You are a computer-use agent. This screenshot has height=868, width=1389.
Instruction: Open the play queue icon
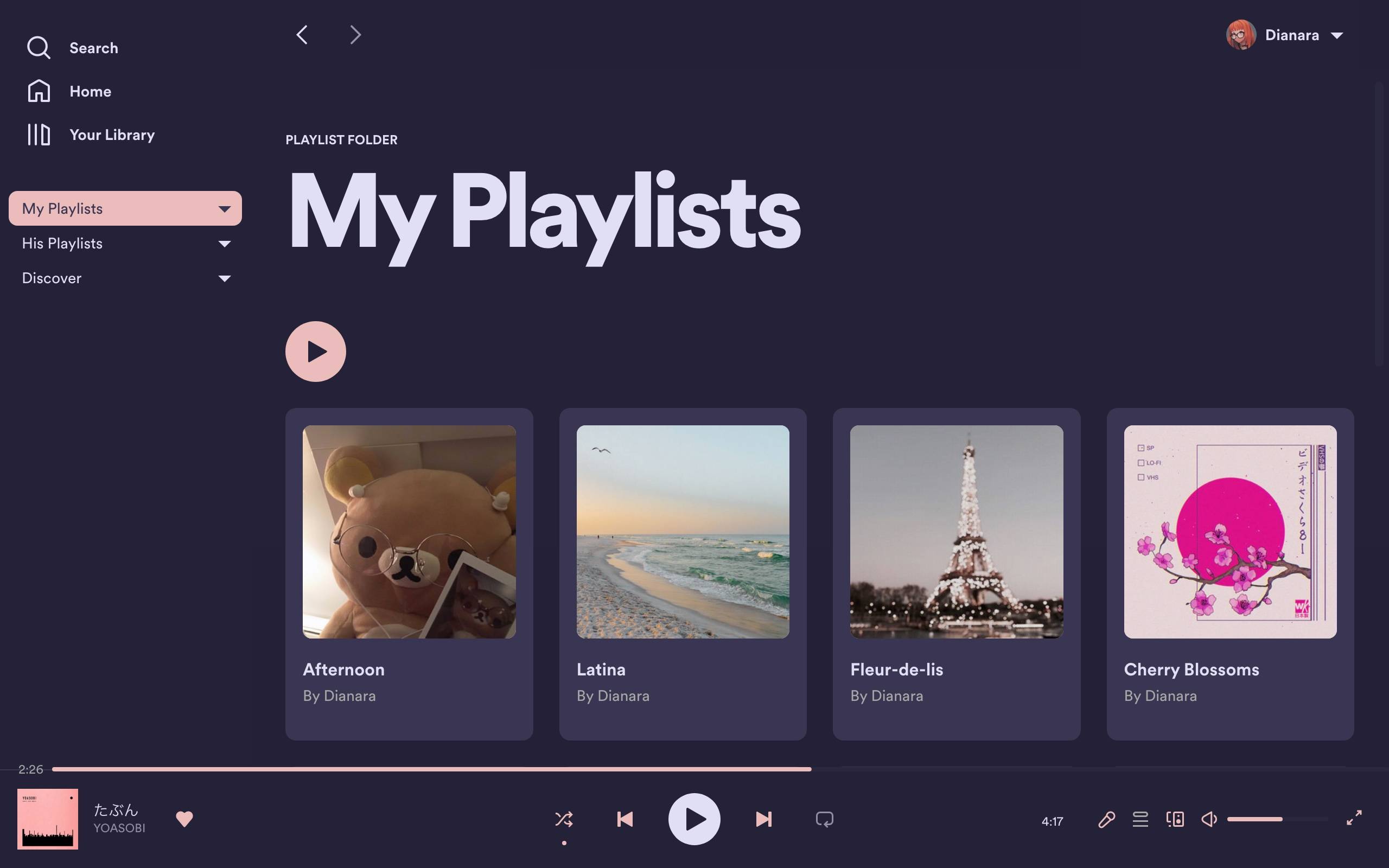click(x=1140, y=819)
